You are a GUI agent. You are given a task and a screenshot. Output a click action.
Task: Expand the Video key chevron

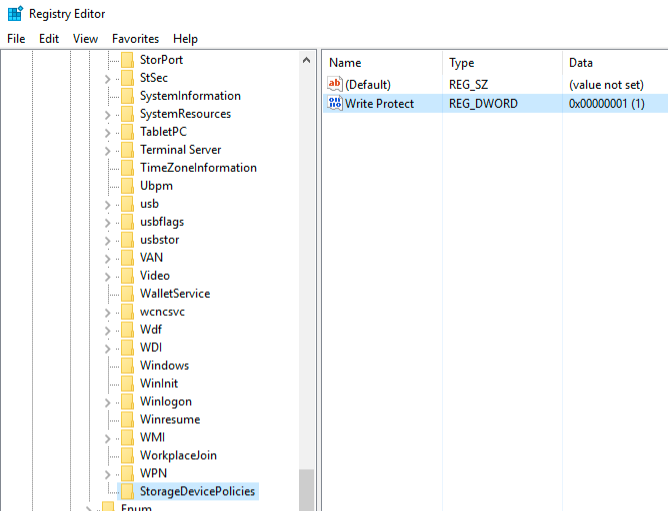tap(107, 276)
